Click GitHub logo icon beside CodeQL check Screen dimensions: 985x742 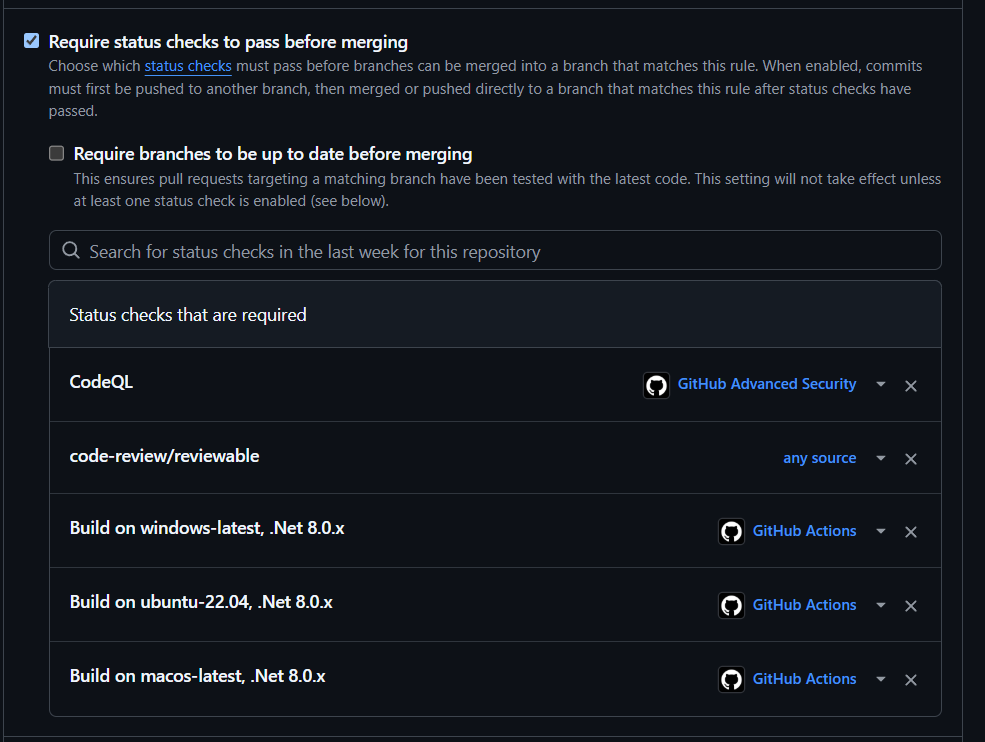coord(656,385)
